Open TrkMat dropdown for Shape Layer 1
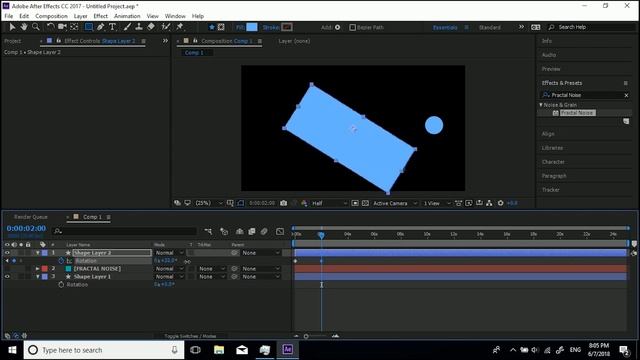 click(211, 276)
